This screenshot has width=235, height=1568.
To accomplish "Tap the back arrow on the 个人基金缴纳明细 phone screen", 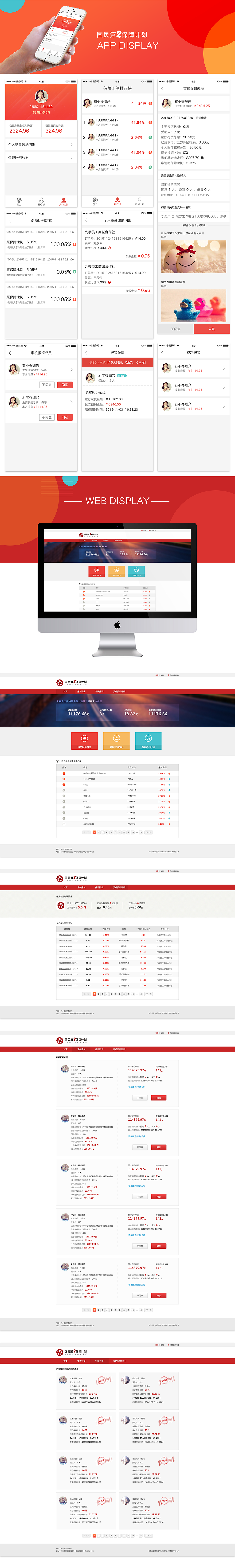I will click(86, 220).
